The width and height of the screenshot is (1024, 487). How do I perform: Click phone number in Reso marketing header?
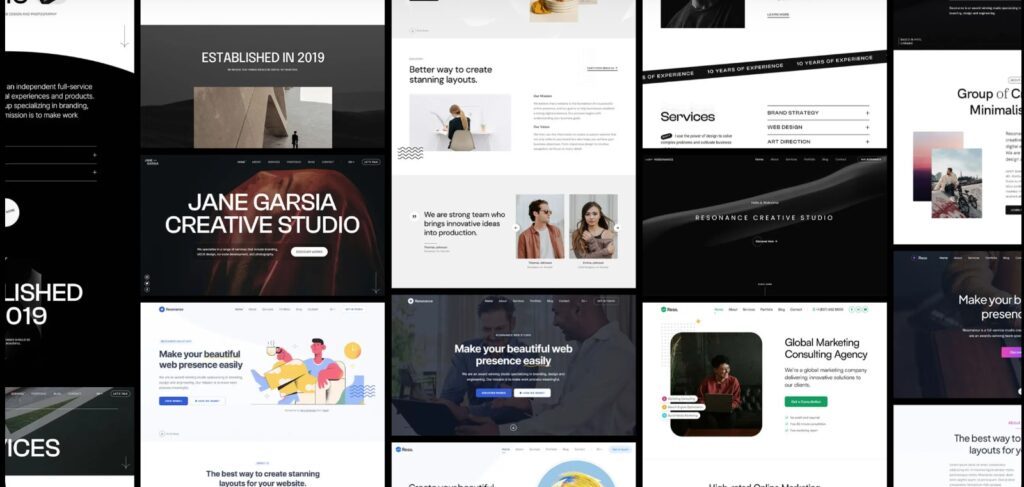pyautogui.click(x=828, y=309)
